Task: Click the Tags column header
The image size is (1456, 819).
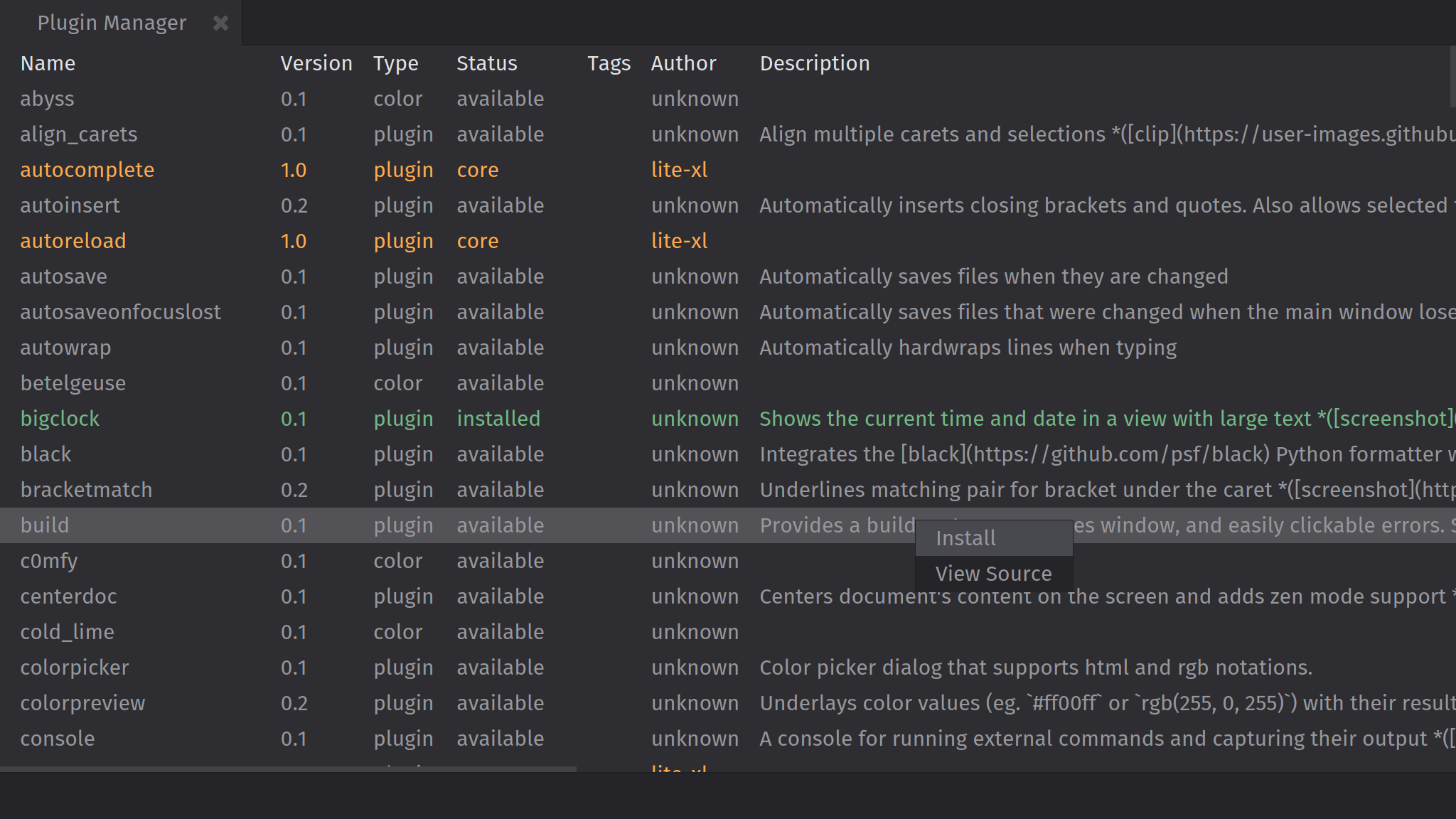Action: point(609,63)
